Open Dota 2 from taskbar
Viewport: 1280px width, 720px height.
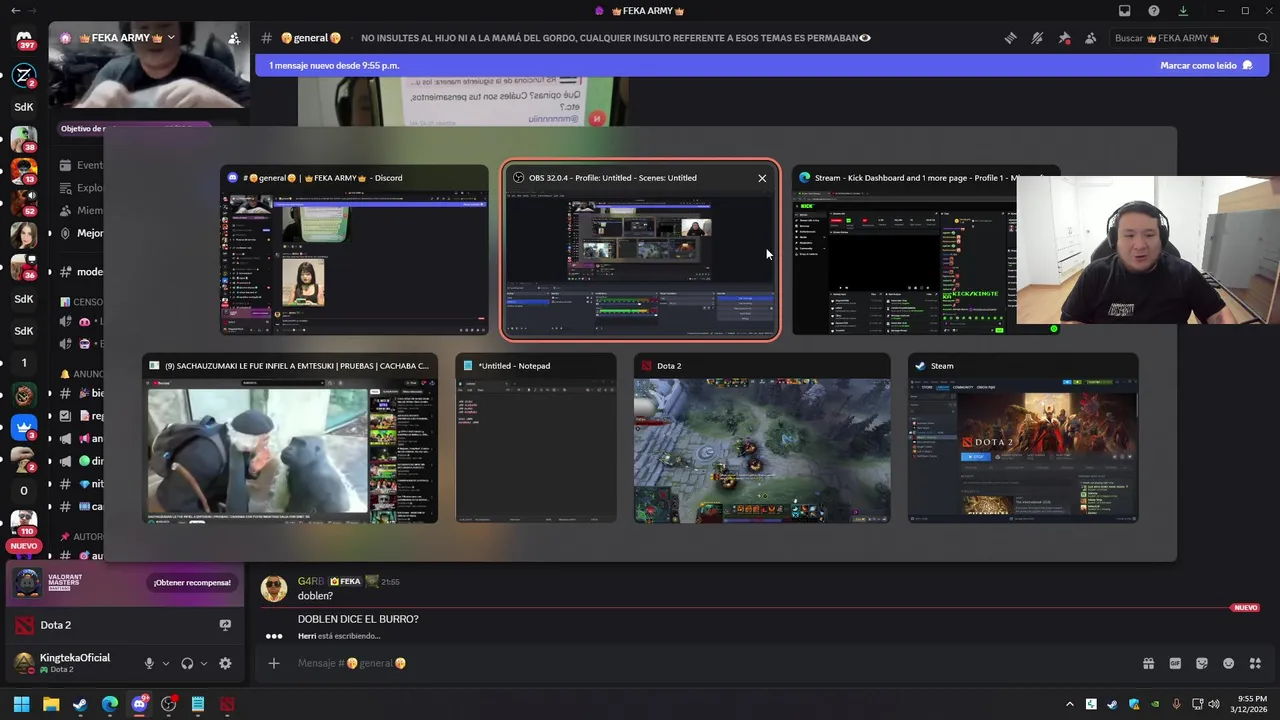coord(227,704)
